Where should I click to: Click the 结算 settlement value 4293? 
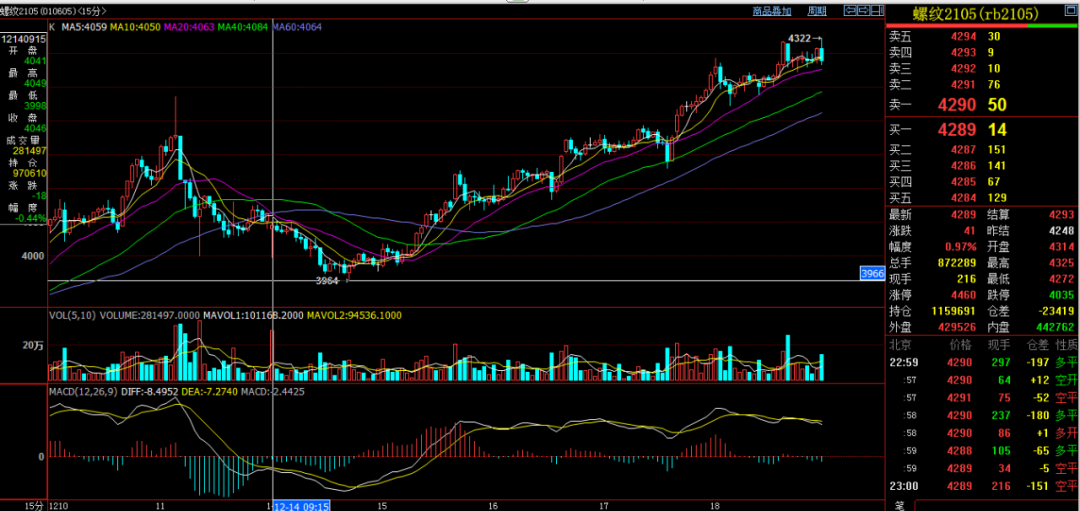pyautogui.click(x=1063, y=214)
